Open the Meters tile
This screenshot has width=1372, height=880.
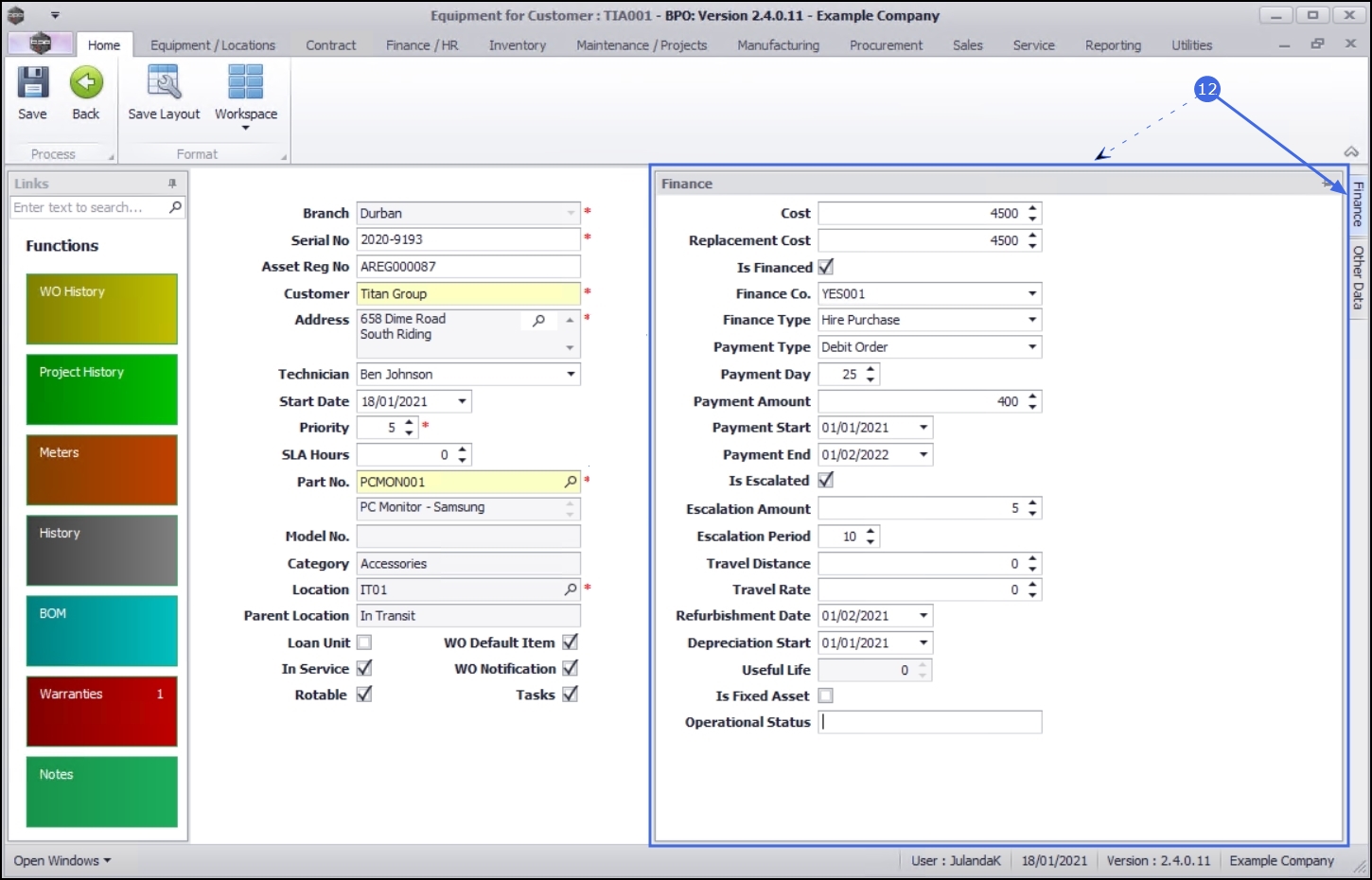[102, 470]
